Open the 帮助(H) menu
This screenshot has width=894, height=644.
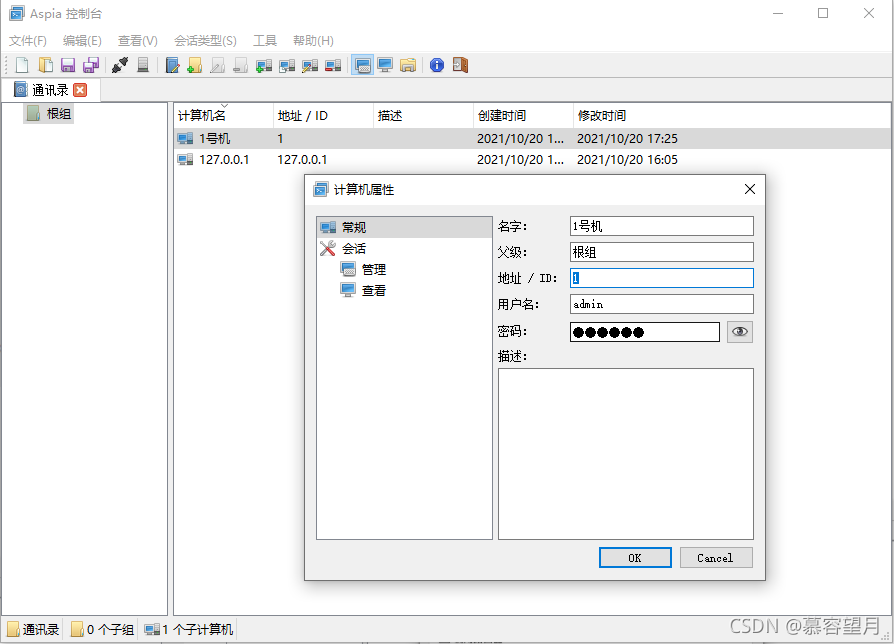(x=313, y=40)
